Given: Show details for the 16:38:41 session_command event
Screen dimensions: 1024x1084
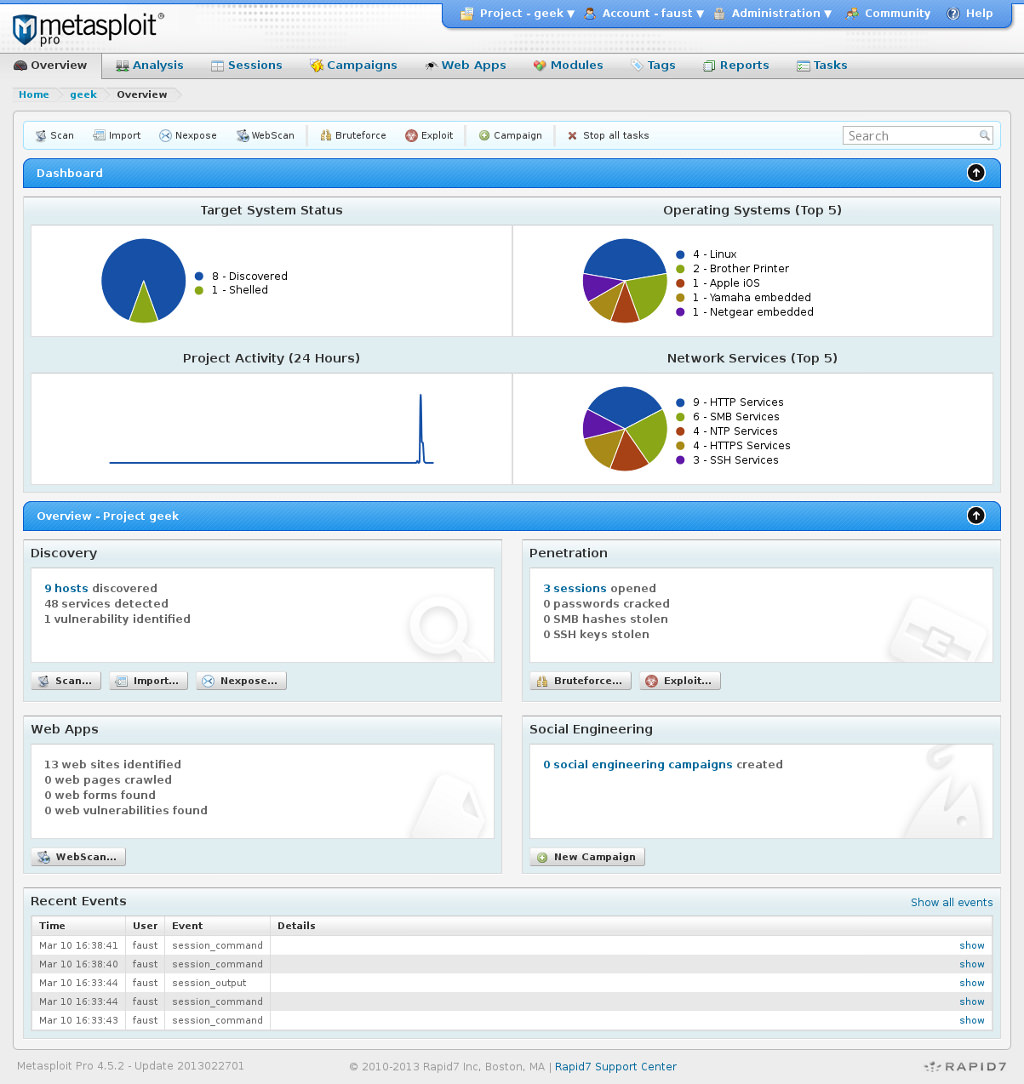Looking at the screenshot, I should coord(971,946).
